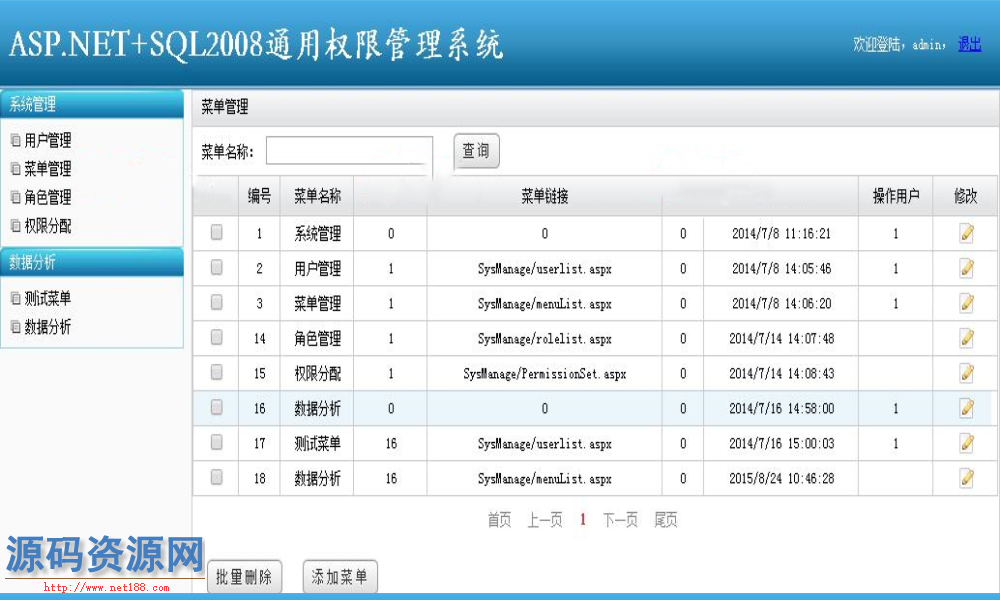Edit row 3 菜单管理 via pencil icon
Image resolution: width=1000 pixels, height=600 pixels.
point(966,304)
